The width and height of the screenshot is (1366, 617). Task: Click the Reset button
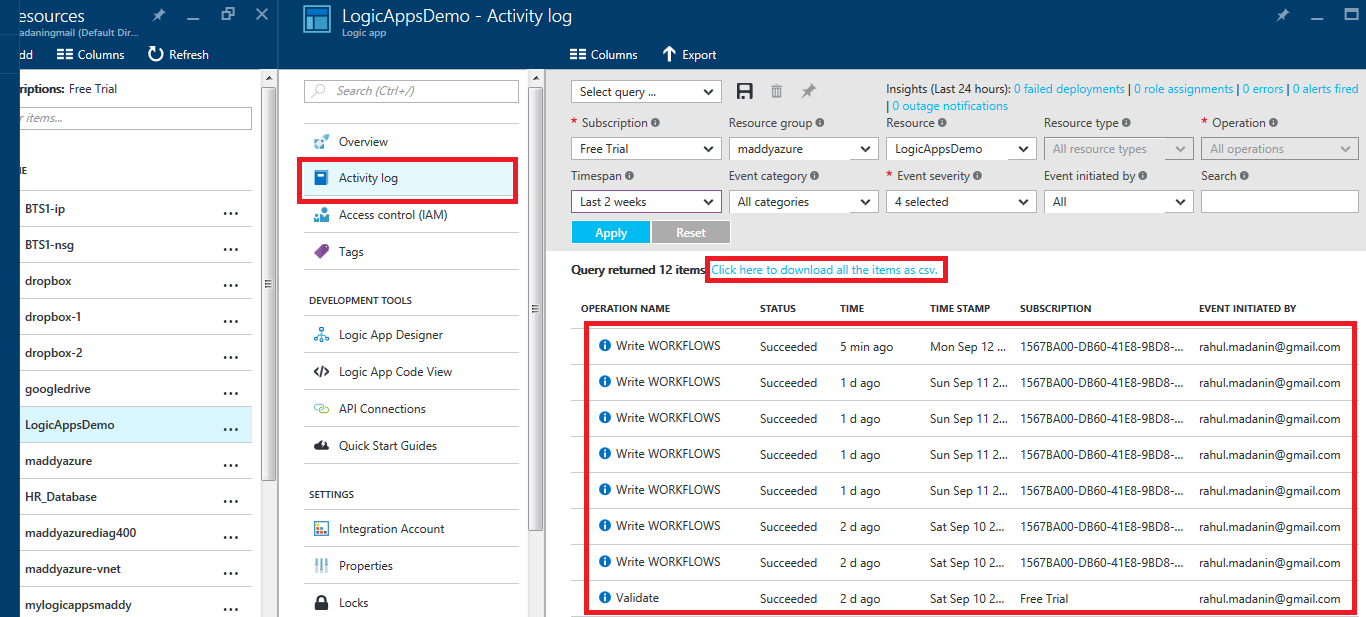click(x=691, y=233)
